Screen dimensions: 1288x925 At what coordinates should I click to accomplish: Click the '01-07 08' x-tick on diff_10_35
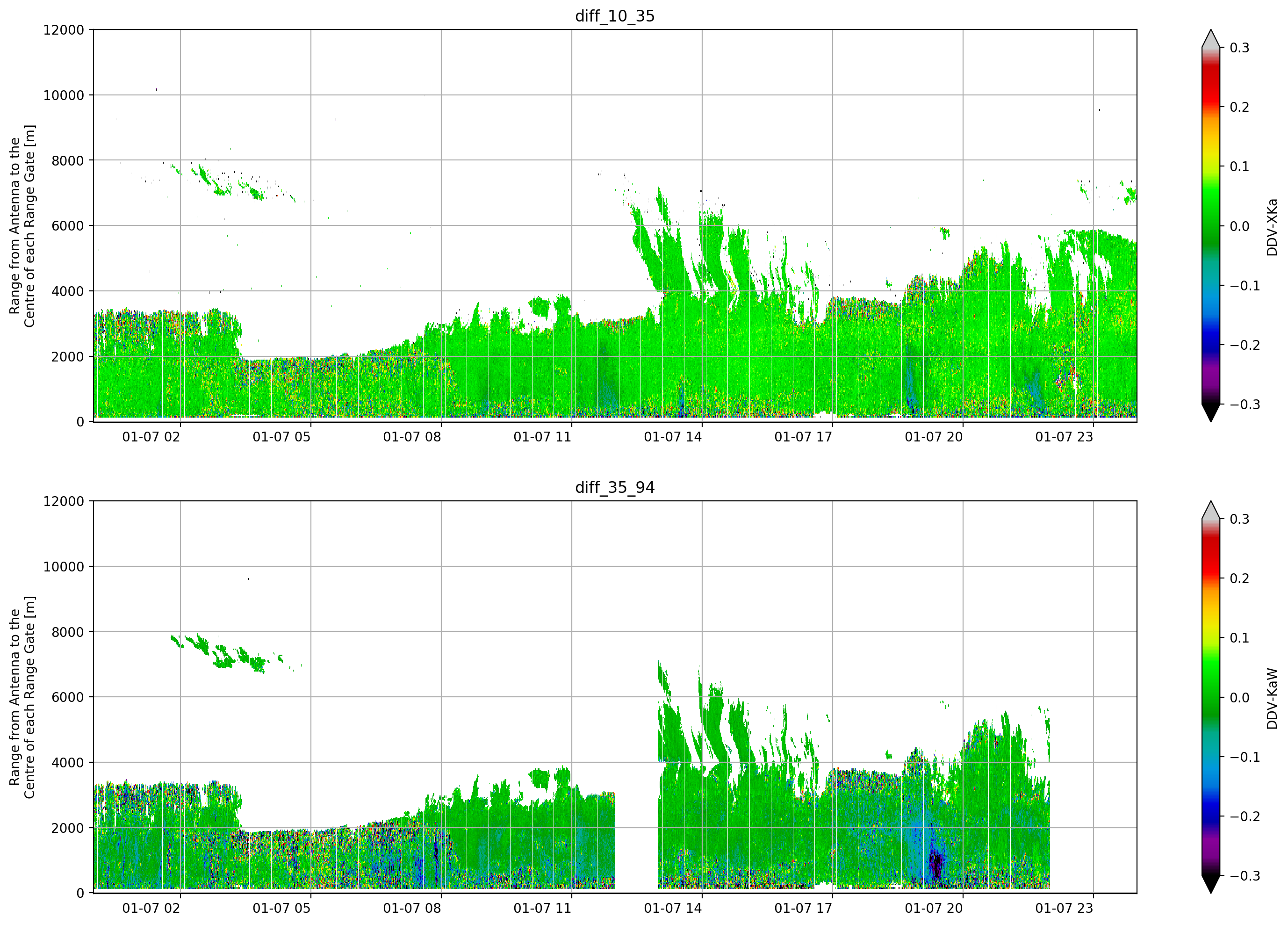(412, 437)
